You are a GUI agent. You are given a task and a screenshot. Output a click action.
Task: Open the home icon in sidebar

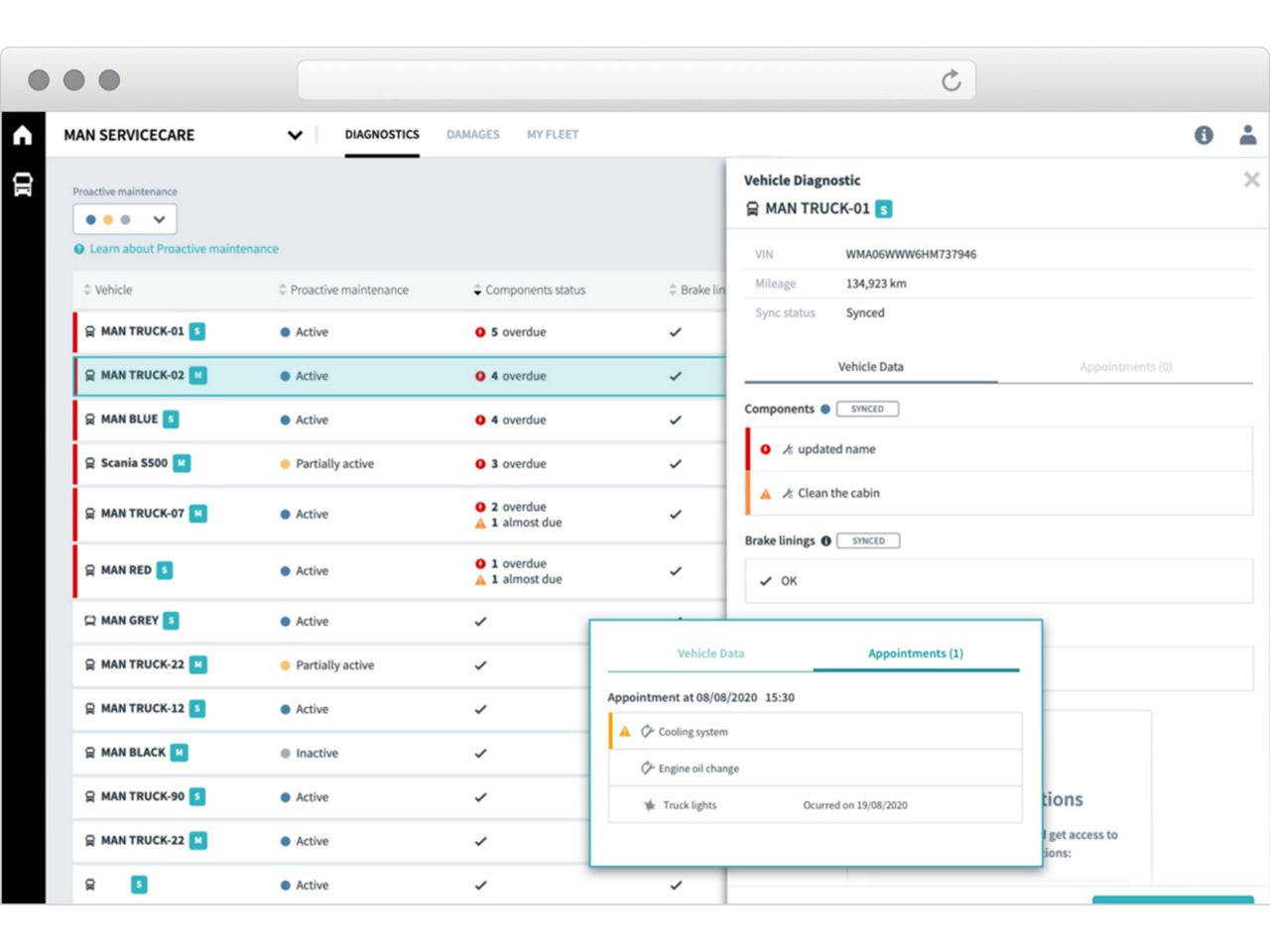[x=23, y=135]
